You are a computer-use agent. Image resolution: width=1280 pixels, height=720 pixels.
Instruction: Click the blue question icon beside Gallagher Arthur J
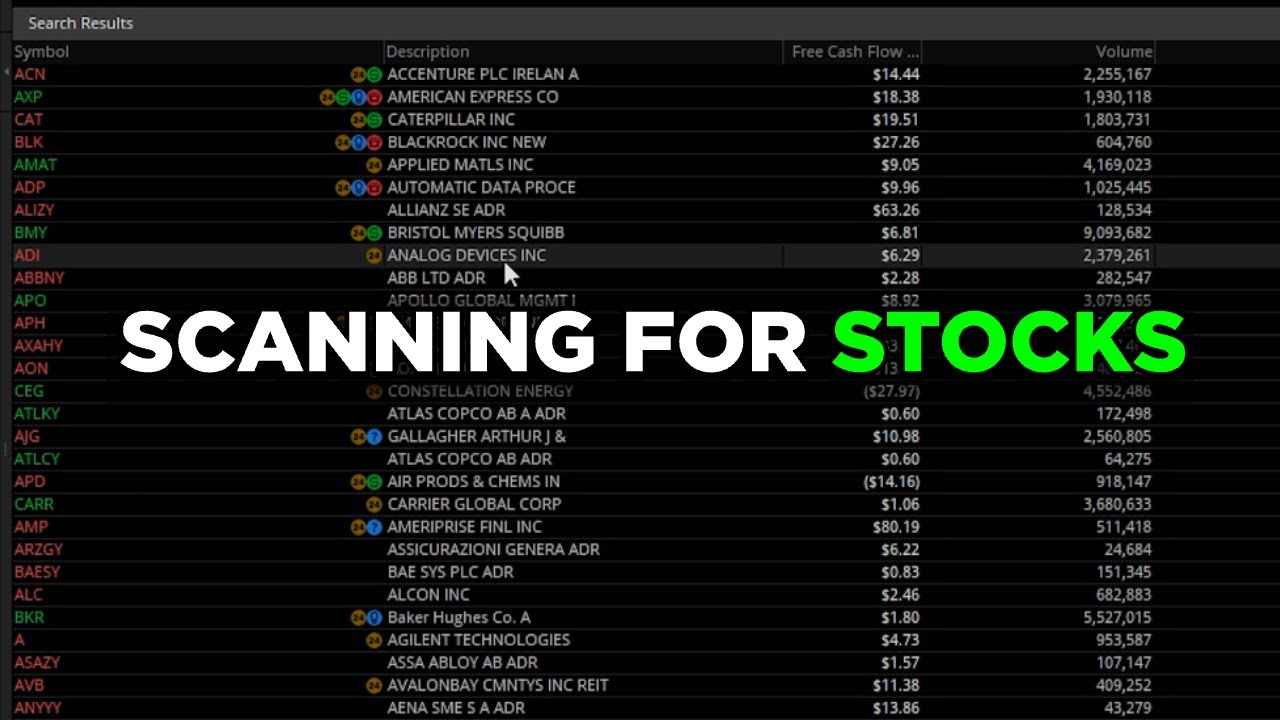[374, 436]
